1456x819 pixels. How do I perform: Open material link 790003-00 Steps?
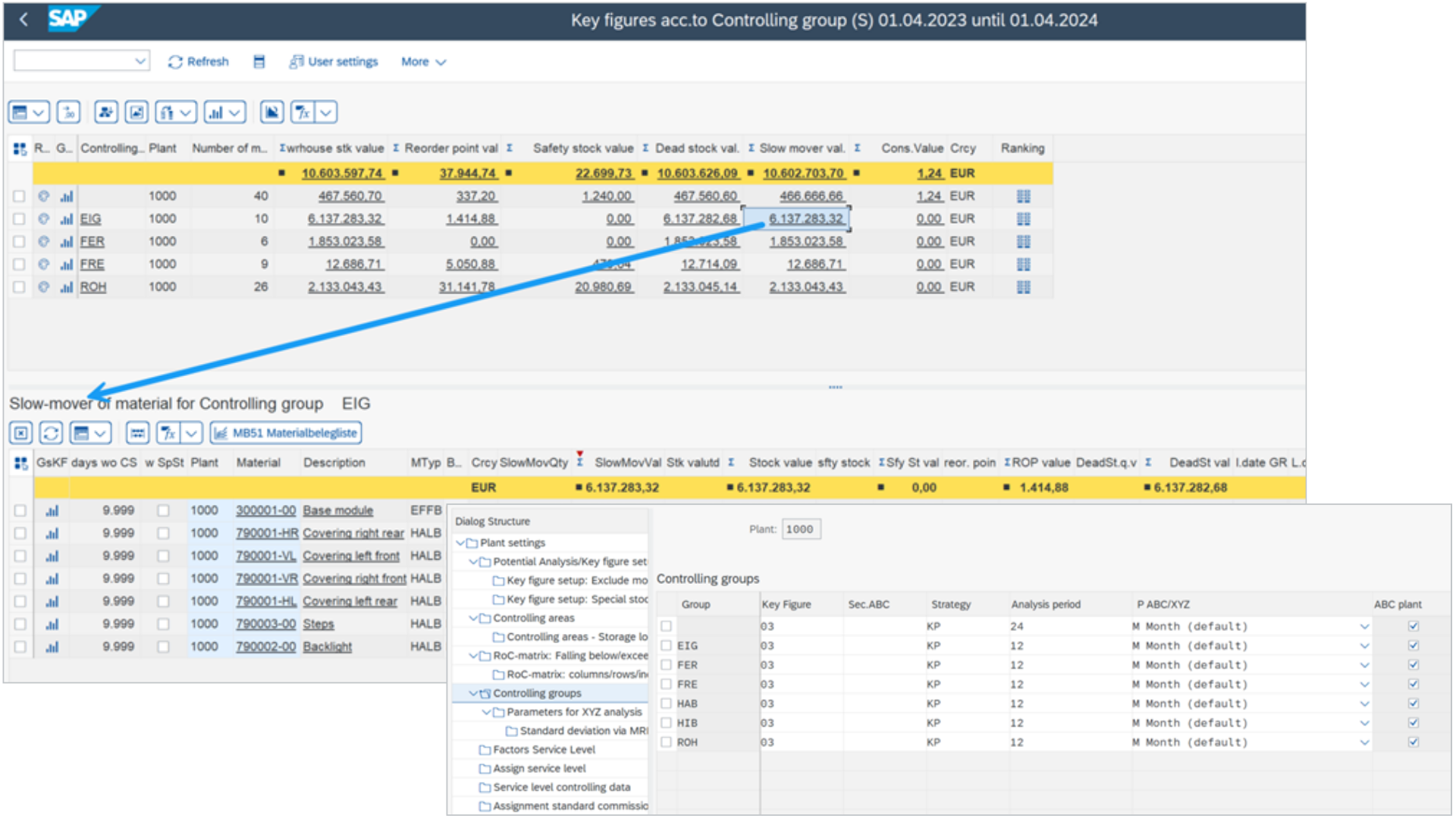[x=265, y=624]
